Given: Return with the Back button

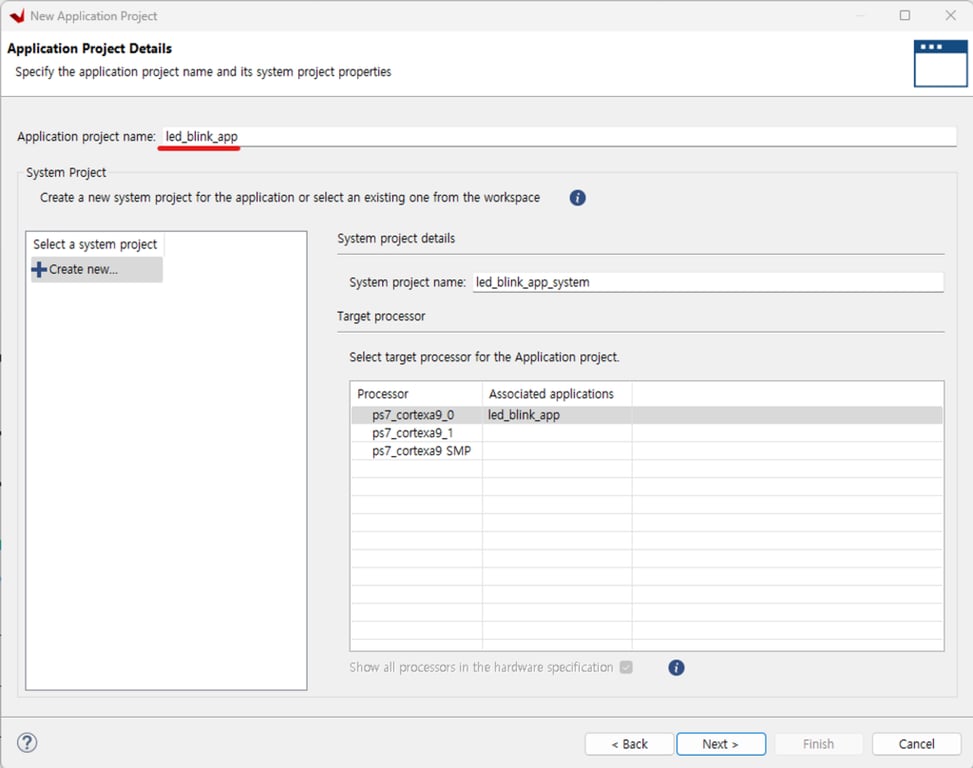Looking at the screenshot, I should pos(629,744).
